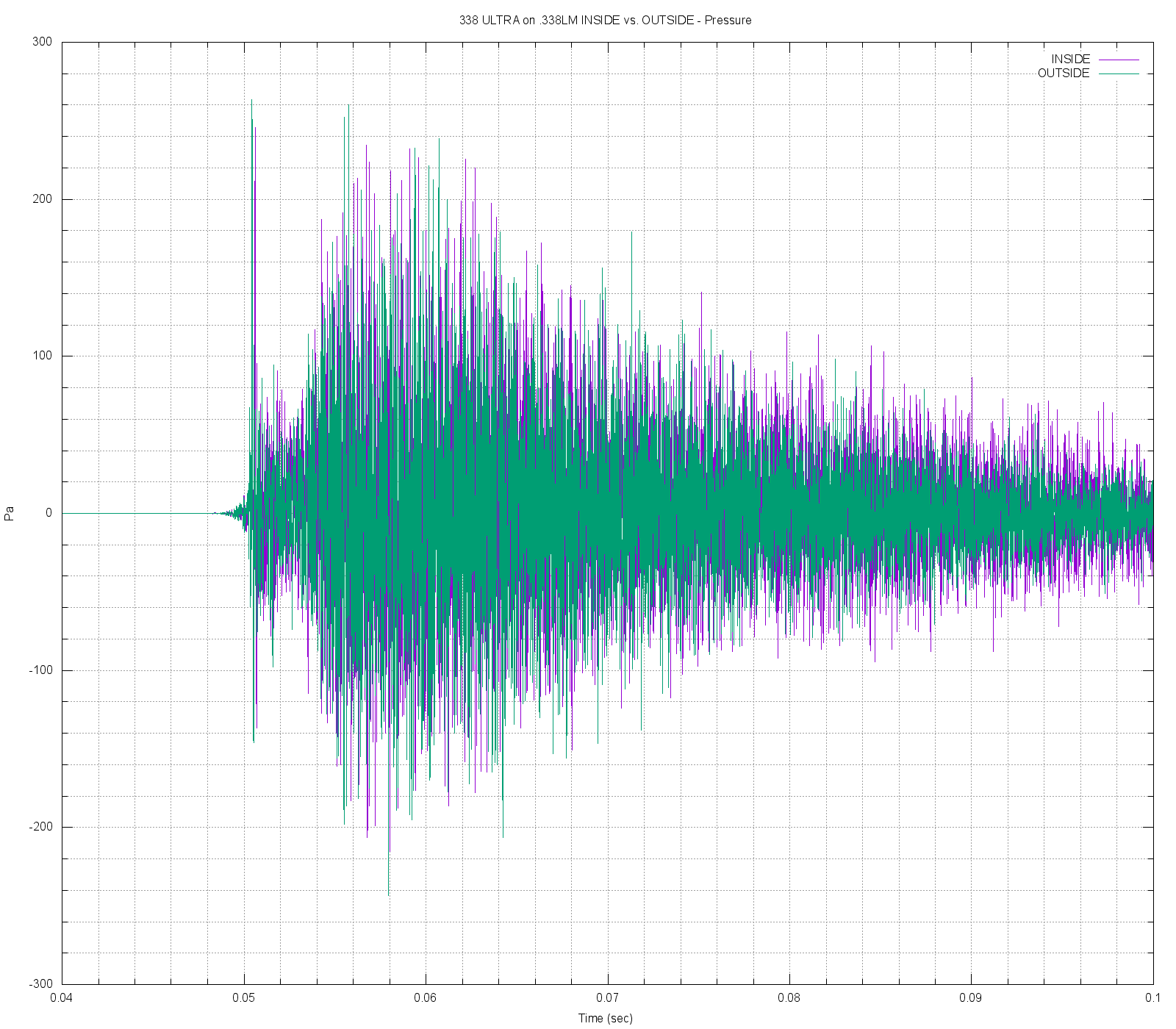
Task: Click the -100 y-axis tick label
Action: [40, 670]
